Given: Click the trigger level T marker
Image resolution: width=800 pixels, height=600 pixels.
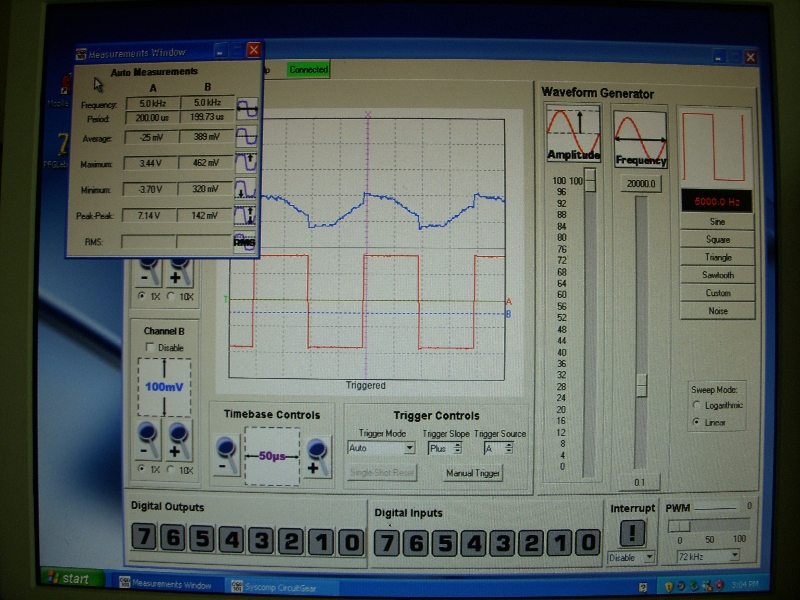Looking at the screenshot, I should [x=226, y=299].
